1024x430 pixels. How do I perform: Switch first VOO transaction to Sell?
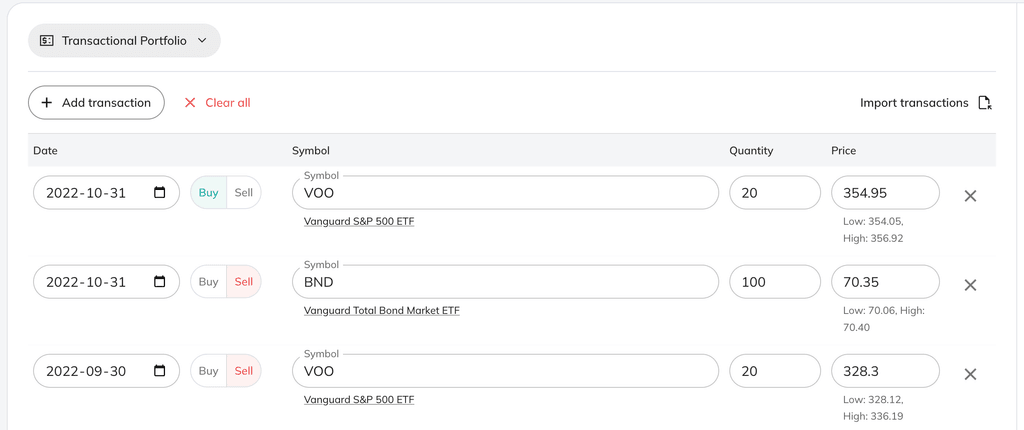[x=243, y=193]
